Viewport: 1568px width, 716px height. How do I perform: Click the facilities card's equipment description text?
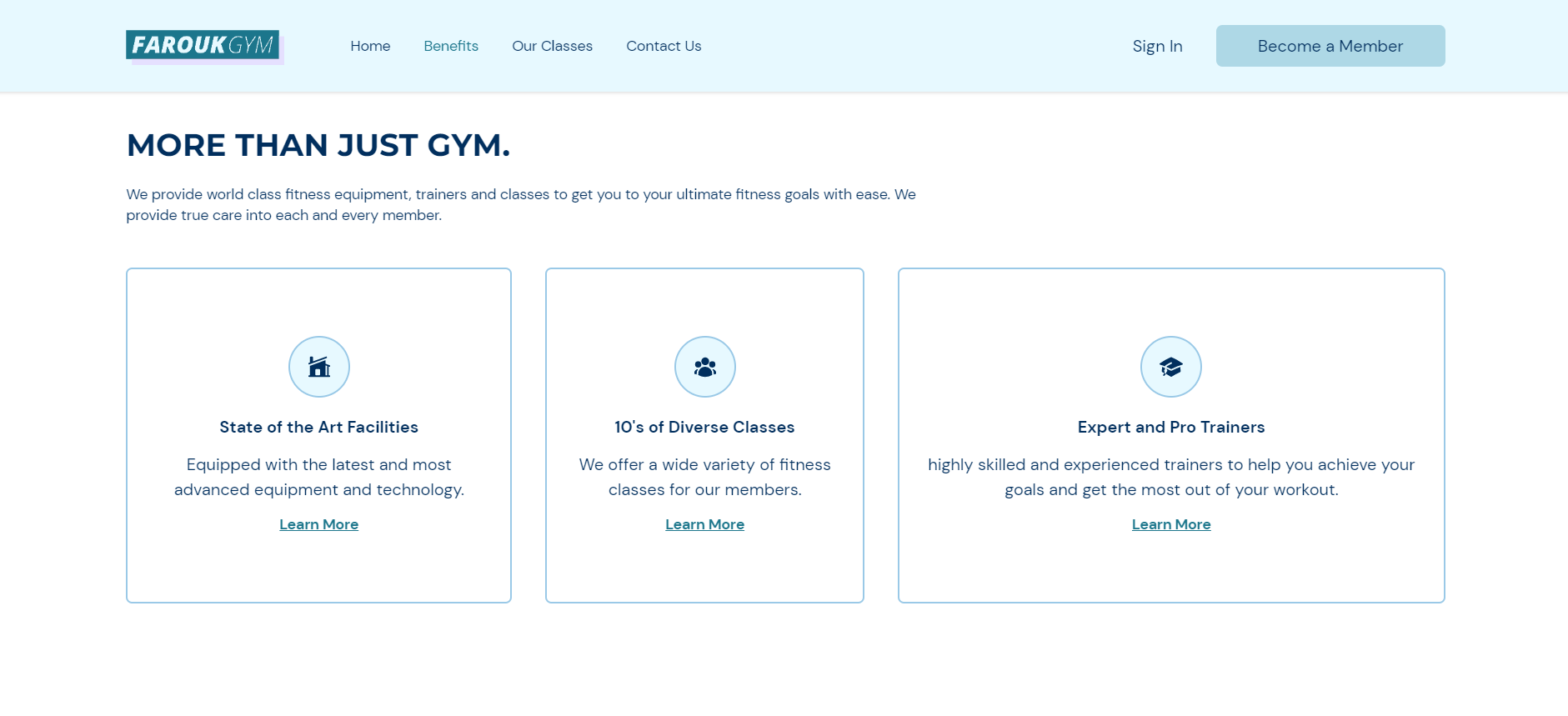pyautogui.click(x=319, y=477)
